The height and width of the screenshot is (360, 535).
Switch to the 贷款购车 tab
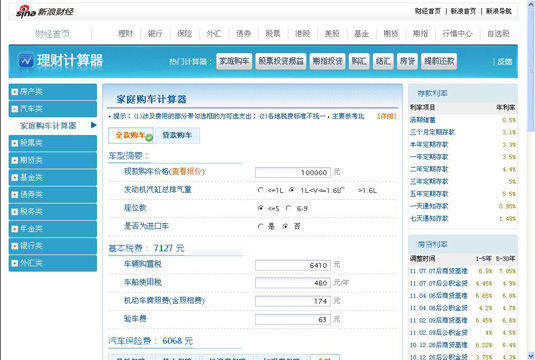177,135
